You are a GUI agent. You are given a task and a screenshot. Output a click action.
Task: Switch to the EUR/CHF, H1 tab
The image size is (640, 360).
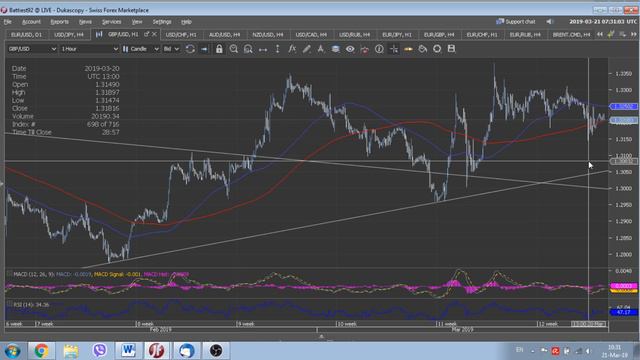482,35
